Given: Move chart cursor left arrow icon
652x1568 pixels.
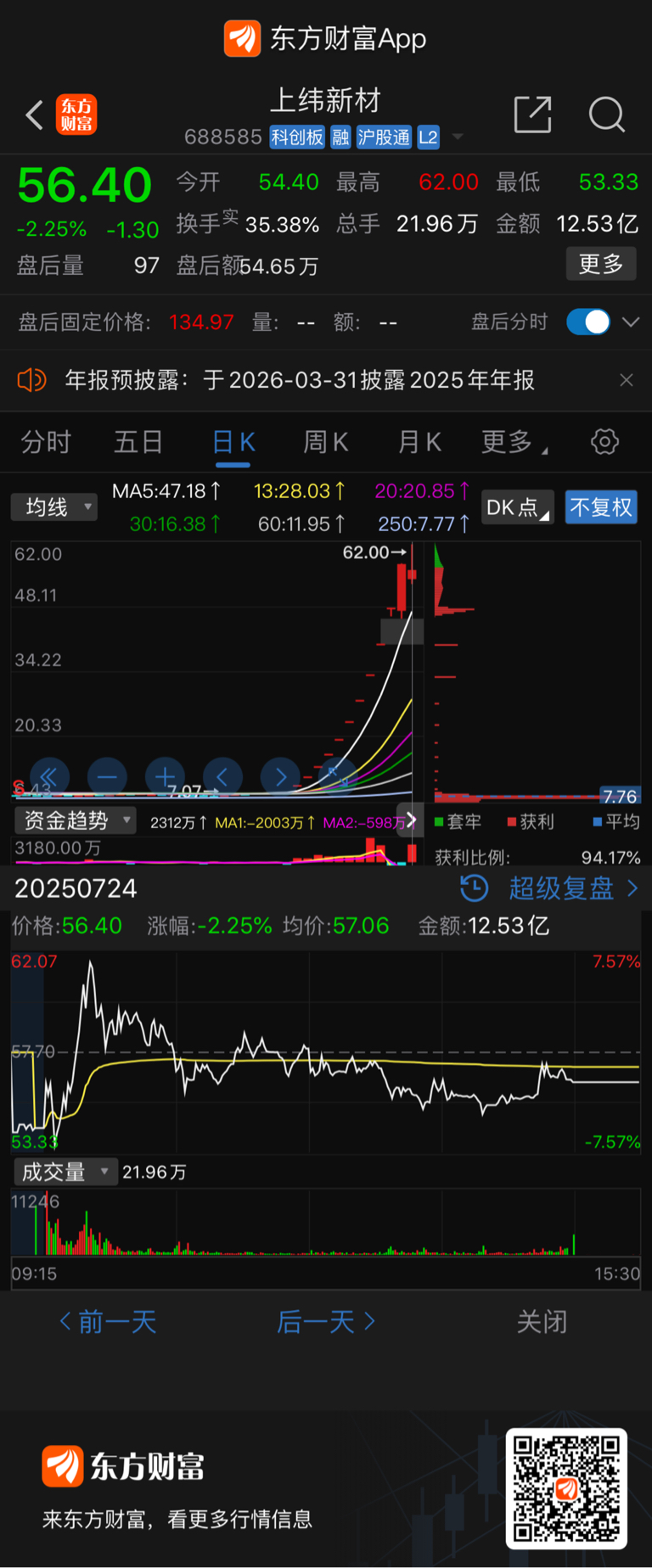Looking at the screenshot, I should pos(222,776).
